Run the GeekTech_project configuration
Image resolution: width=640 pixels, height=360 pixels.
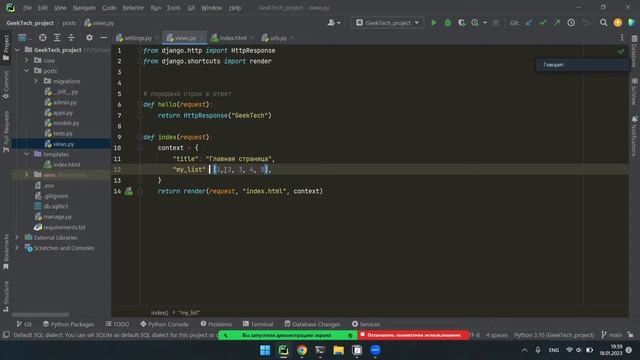(434, 23)
